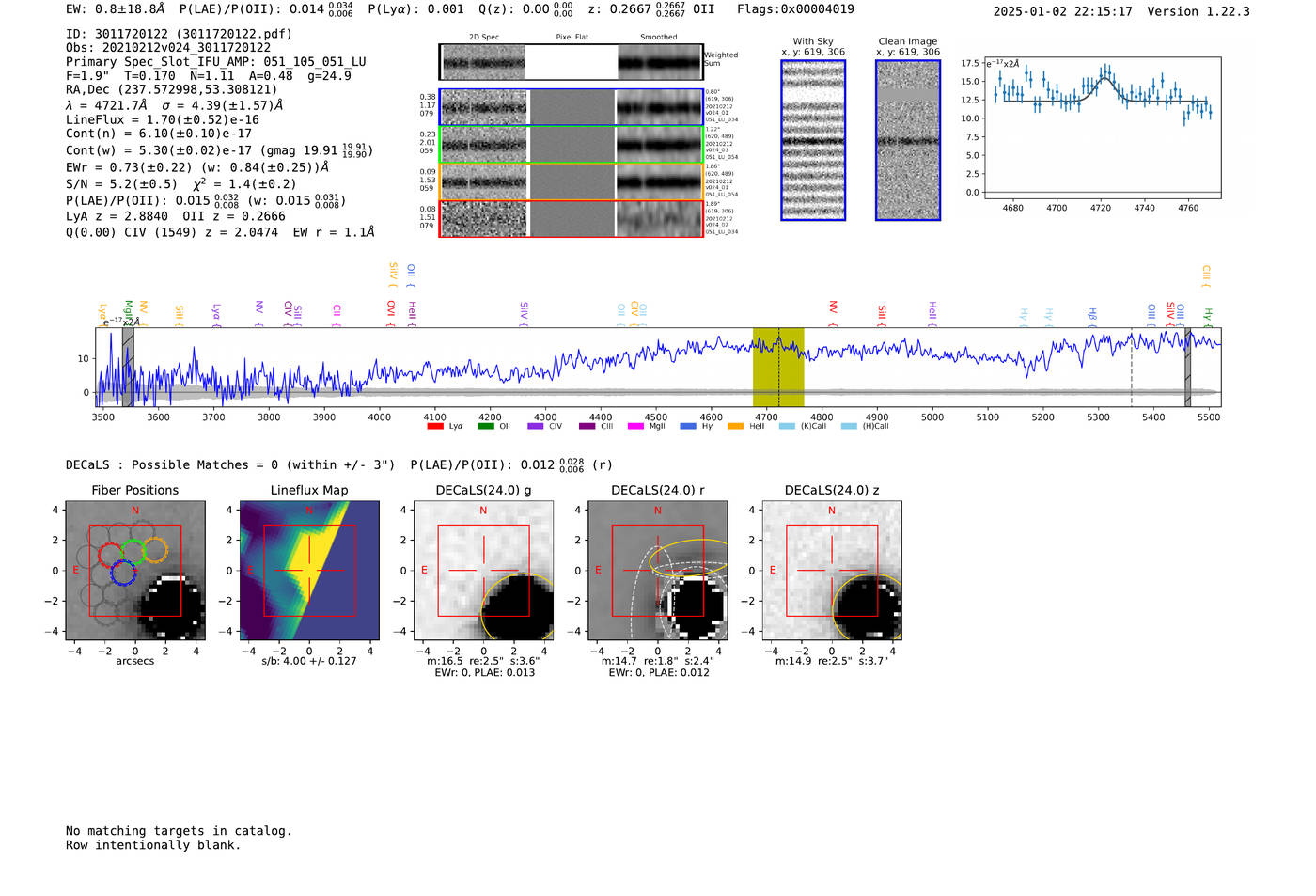The height and width of the screenshot is (896, 1316).
Task: Open the Fiber Positions image
Action: pyautogui.click(x=135, y=571)
